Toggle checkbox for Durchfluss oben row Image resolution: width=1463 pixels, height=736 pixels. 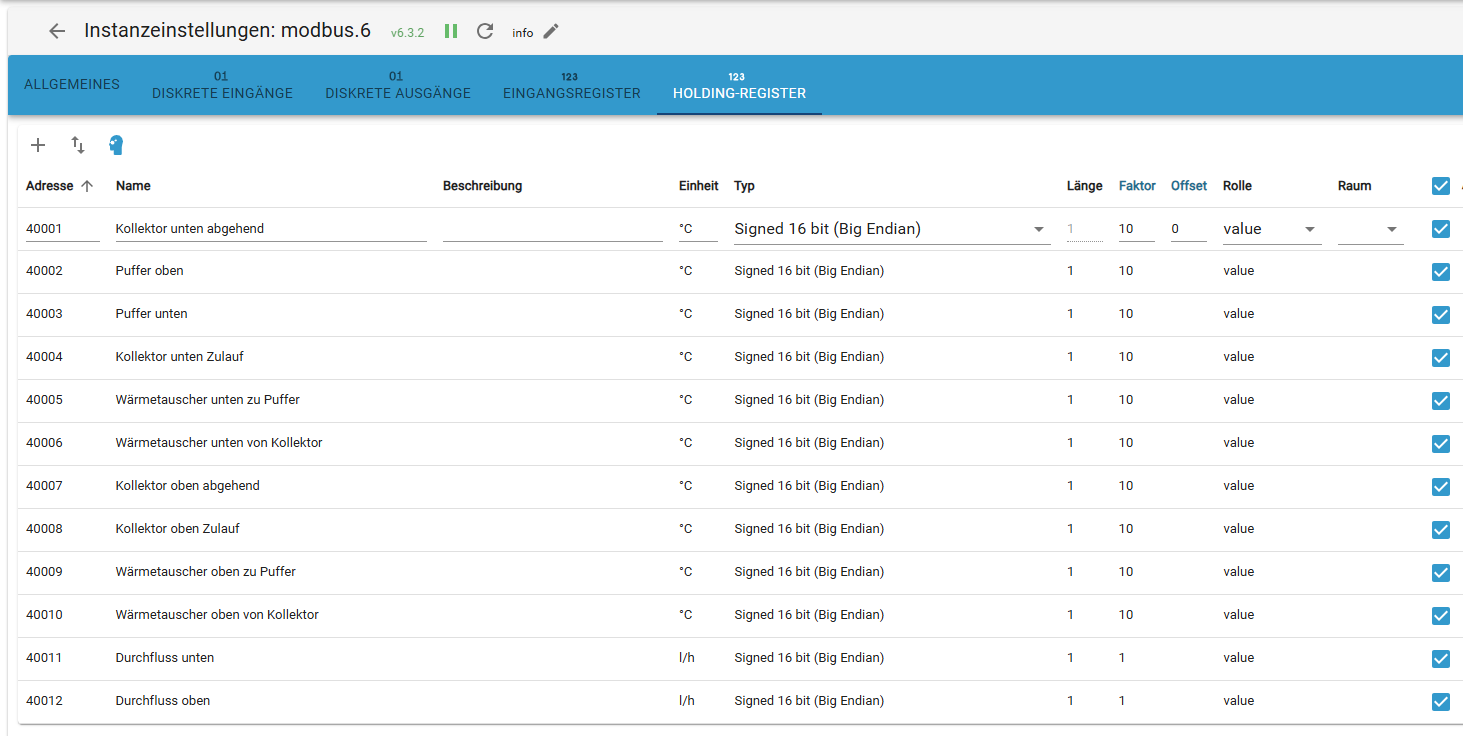point(1440,701)
